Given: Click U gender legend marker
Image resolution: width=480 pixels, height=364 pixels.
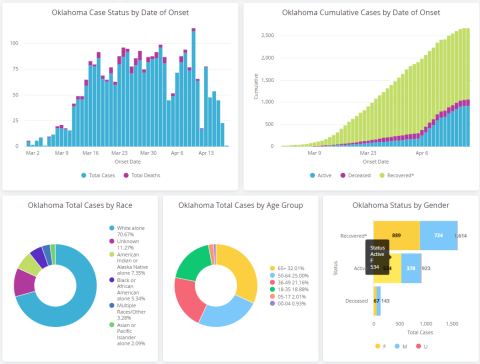Looking at the screenshot, I should [x=418, y=346].
